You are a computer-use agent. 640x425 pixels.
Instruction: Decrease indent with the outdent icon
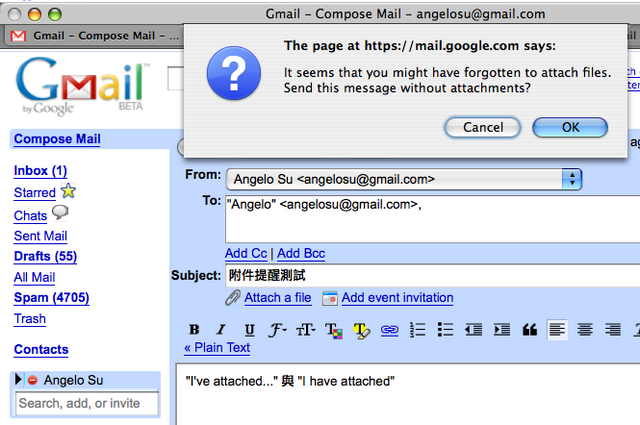473,329
